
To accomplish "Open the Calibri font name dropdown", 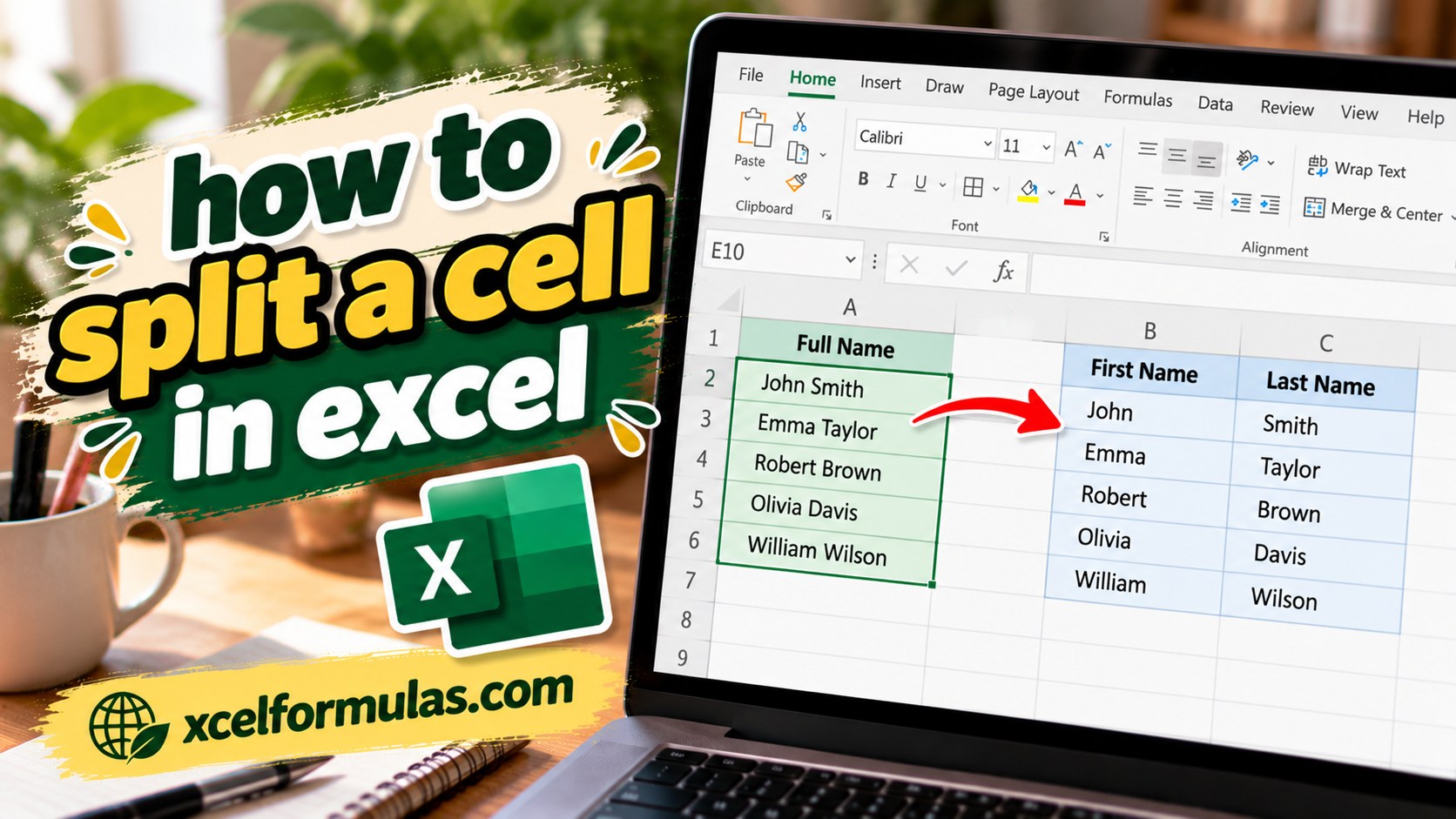I will (988, 144).
